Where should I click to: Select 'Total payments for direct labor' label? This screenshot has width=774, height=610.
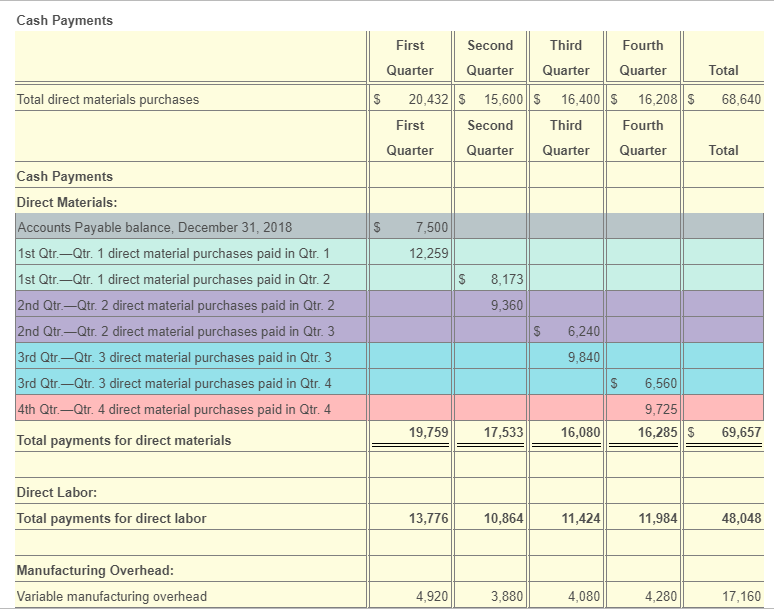pos(111,518)
